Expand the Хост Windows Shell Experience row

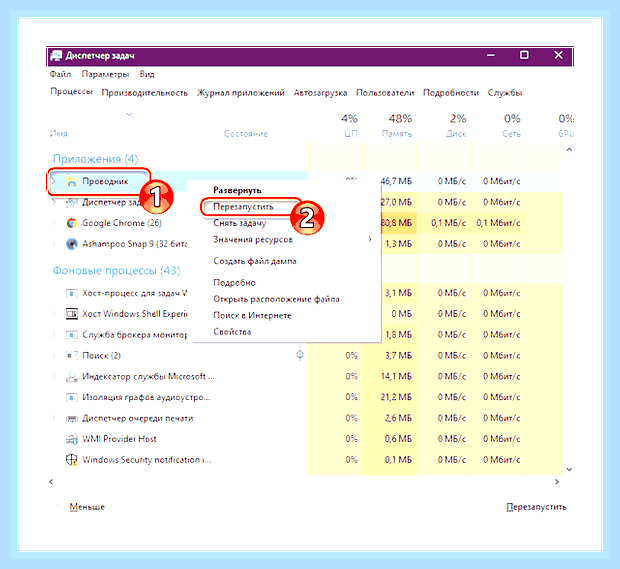tap(54, 314)
